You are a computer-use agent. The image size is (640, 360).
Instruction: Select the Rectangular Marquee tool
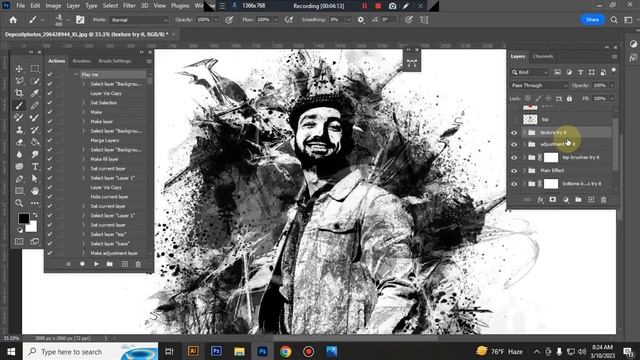point(35,69)
